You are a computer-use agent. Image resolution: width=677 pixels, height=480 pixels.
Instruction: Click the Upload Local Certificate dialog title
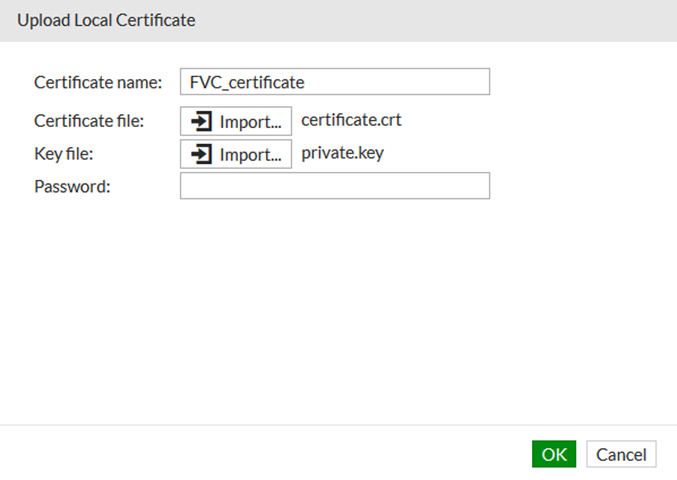click(x=106, y=20)
